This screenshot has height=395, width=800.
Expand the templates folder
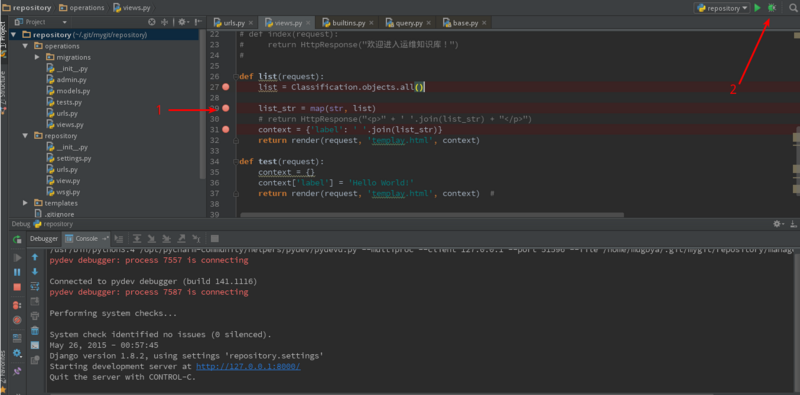24,203
